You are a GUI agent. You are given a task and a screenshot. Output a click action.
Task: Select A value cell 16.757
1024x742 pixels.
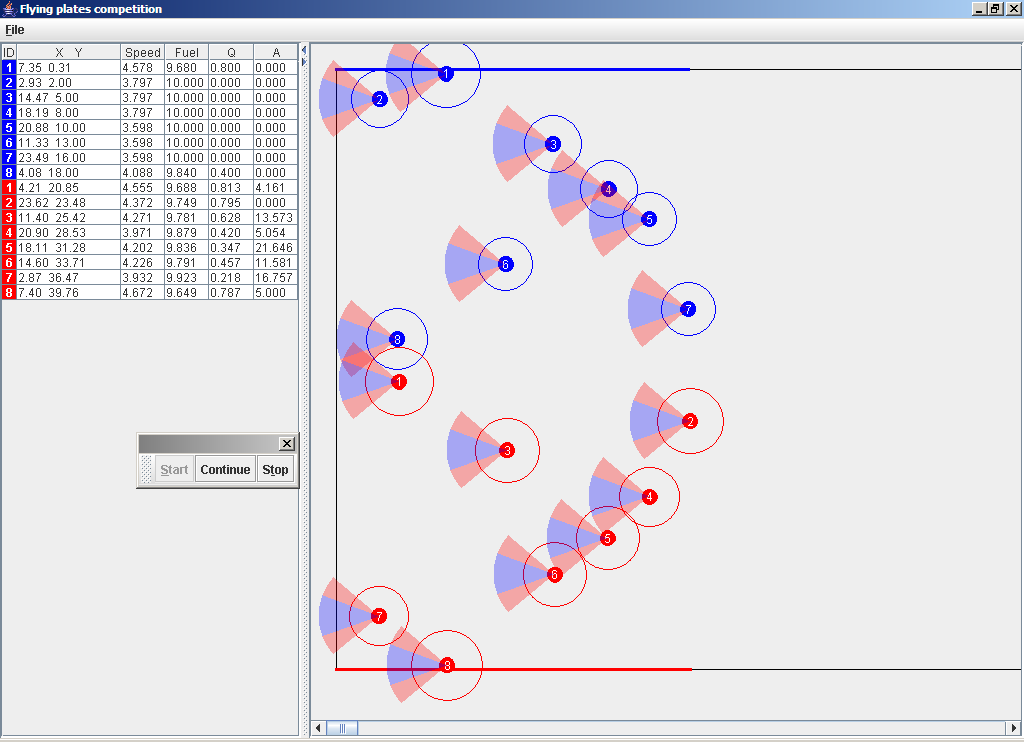(x=276, y=278)
